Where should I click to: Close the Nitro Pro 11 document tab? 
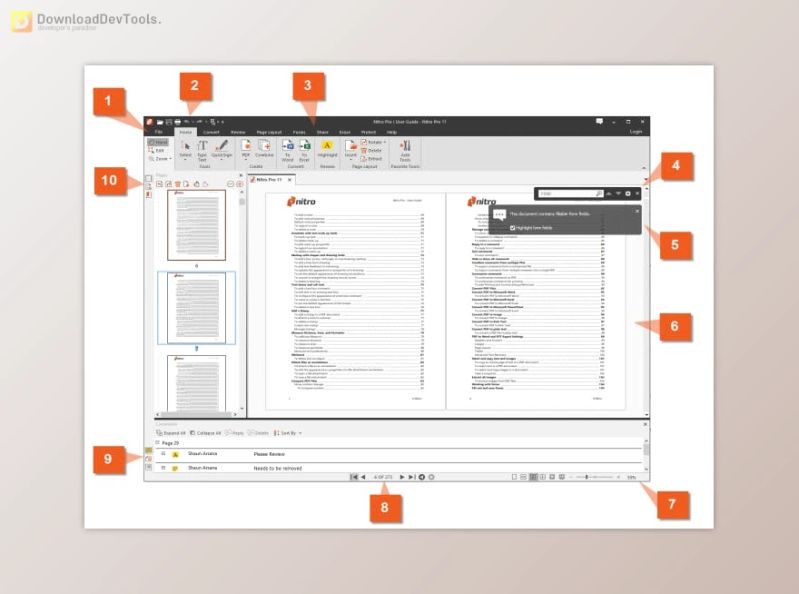point(290,180)
